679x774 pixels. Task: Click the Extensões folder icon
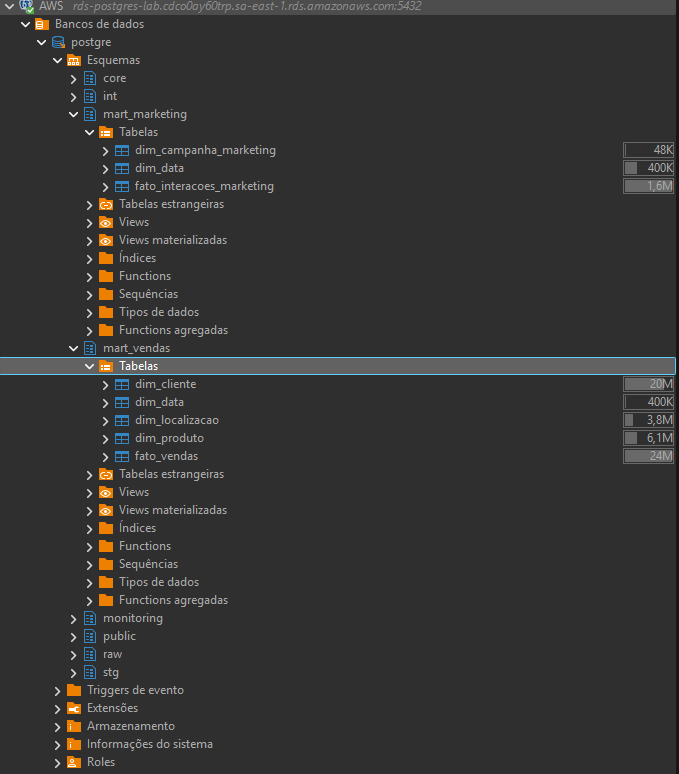tap(73, 708)
